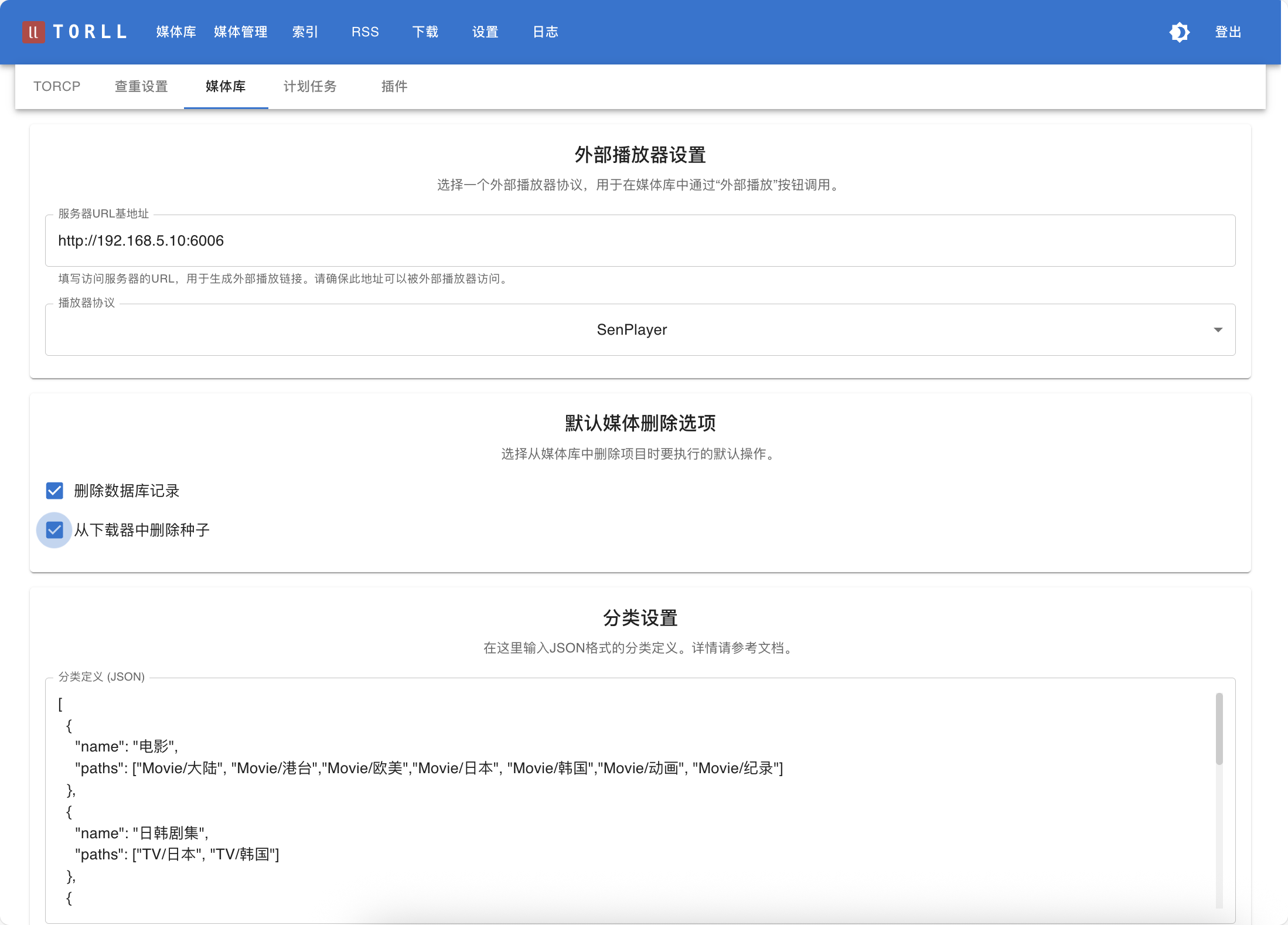Open the 播放器协议 dropdown
Image resolution: width=1288 pixels, height=925 pixels.
coord(1218,329)
